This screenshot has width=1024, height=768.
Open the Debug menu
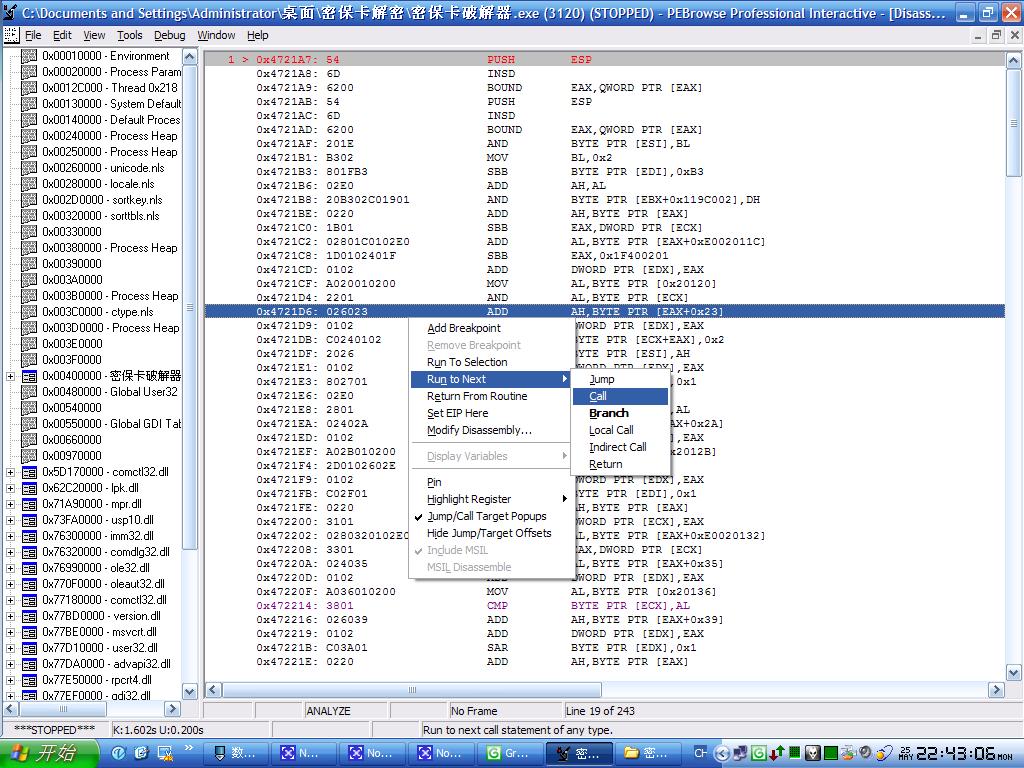click(170, 35)
